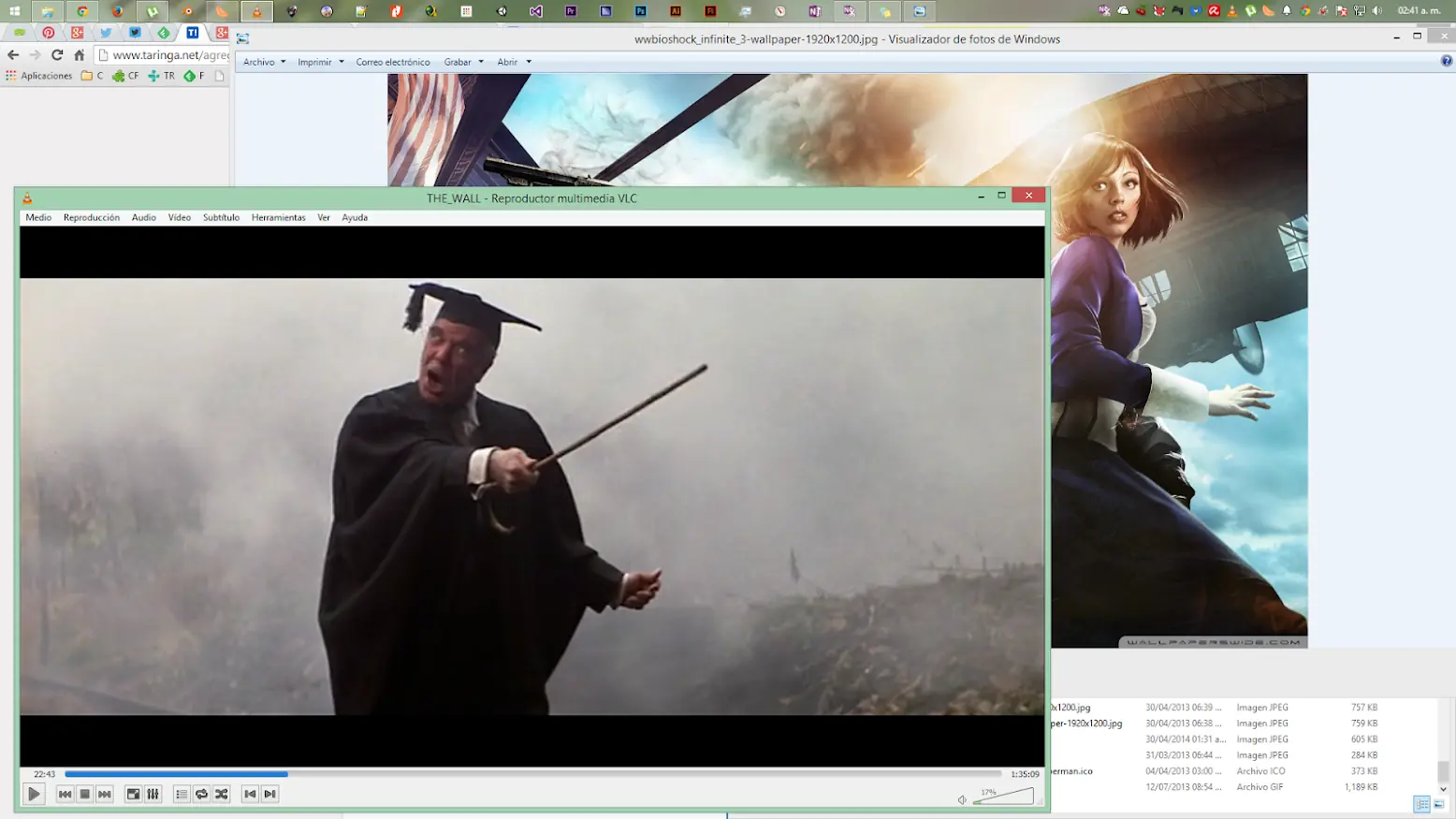The image size is (1456, 819).
Task: Open Visual Studio from the taskbar
Action: [535, 11]
